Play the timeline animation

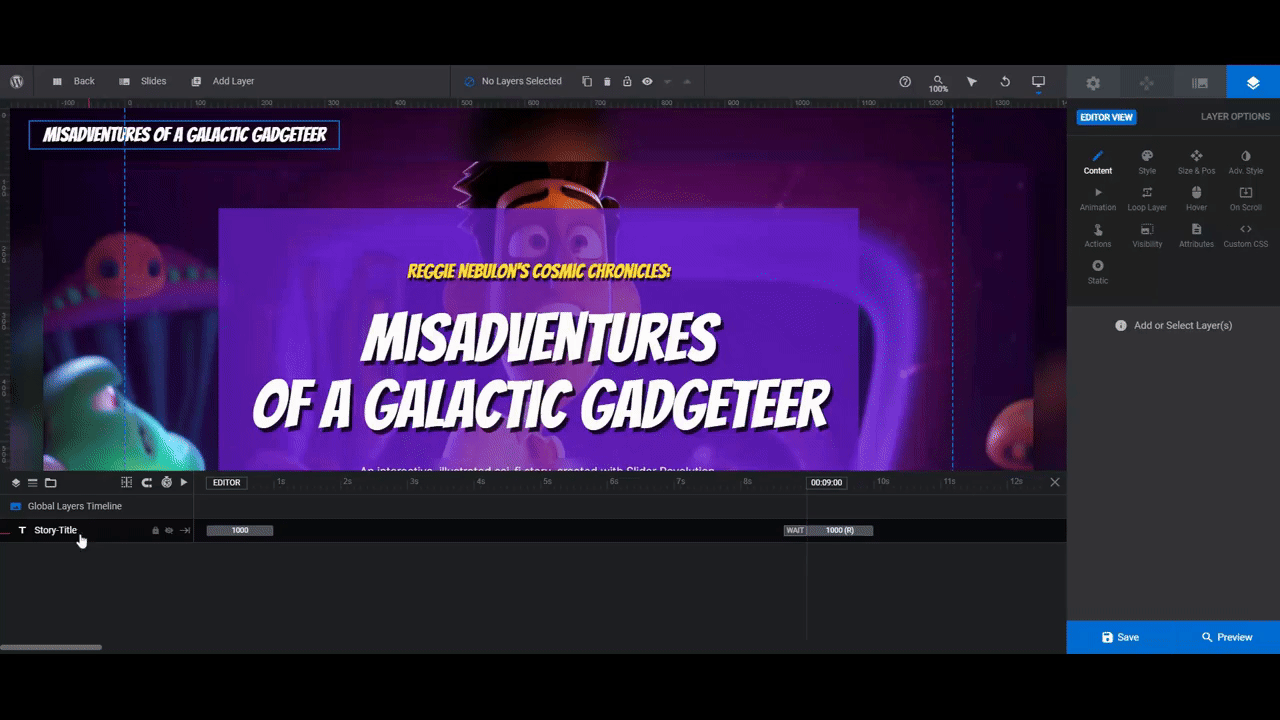(x=184, y=482)
